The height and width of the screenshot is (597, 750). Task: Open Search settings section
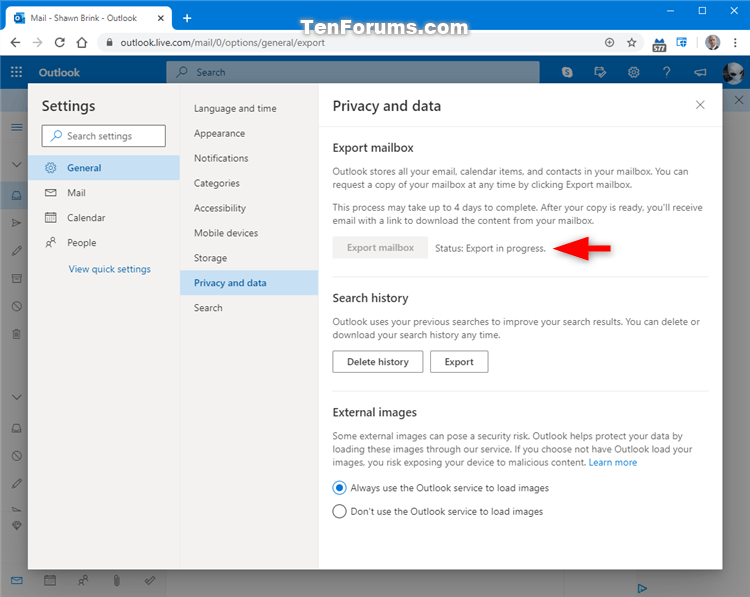pyautogui.click(x=249, y=308)
